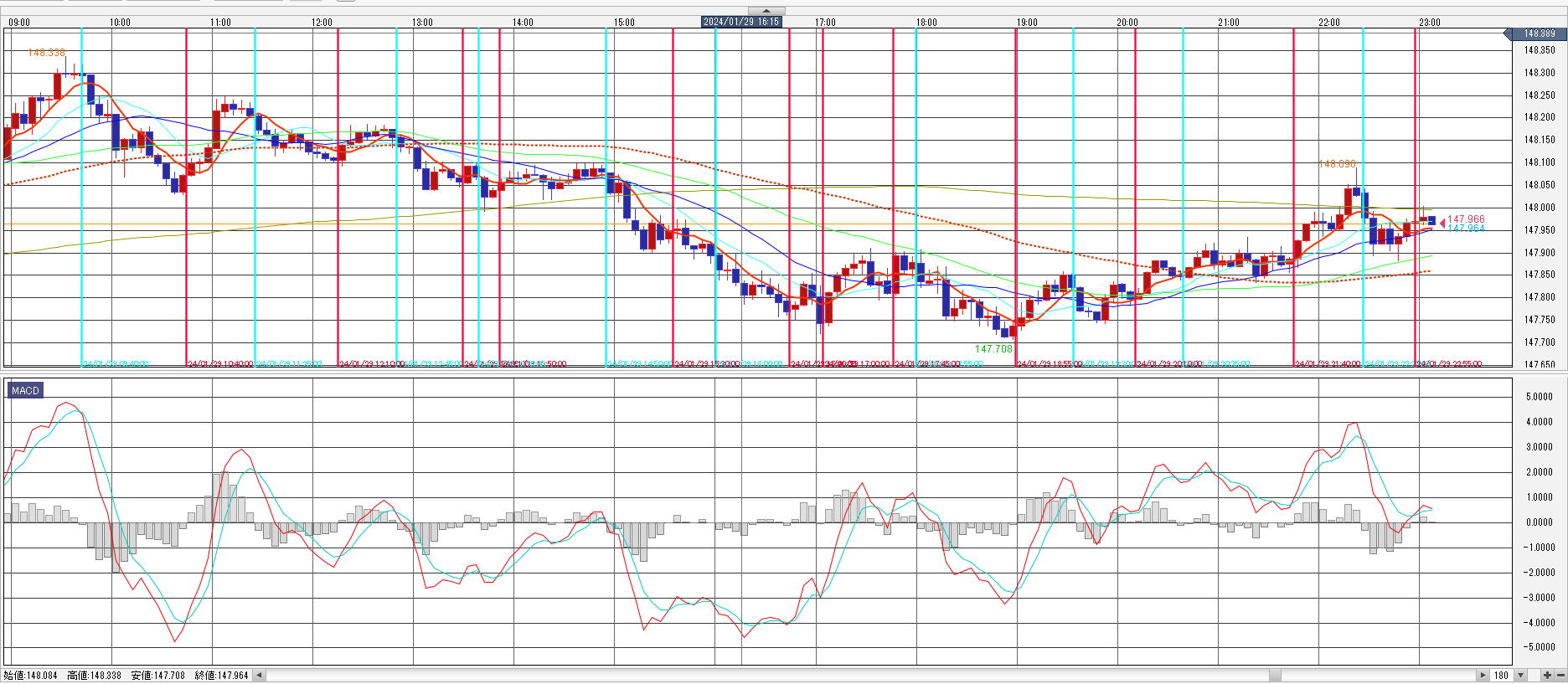Click the 15:00 time axis label
The height and width of the screenshot is (684, 1568).
point(624,23)
